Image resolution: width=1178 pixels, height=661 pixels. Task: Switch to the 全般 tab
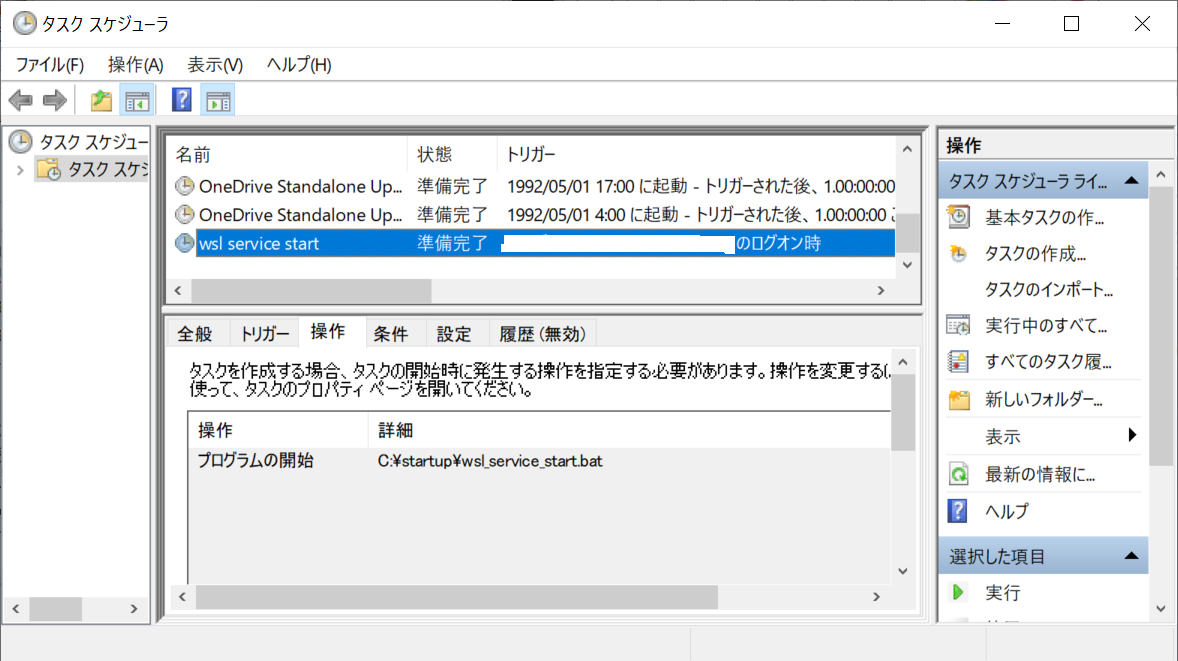(195, 334)
